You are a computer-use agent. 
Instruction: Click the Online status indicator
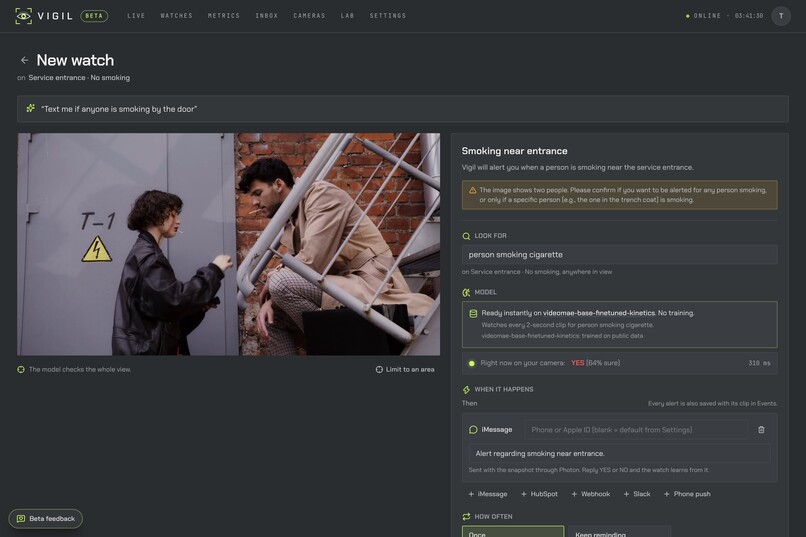[703, 16]
